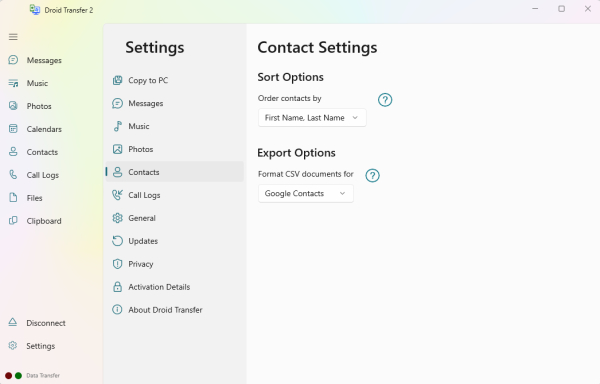Click the green Data Transfer status dot

click(18, 376)
